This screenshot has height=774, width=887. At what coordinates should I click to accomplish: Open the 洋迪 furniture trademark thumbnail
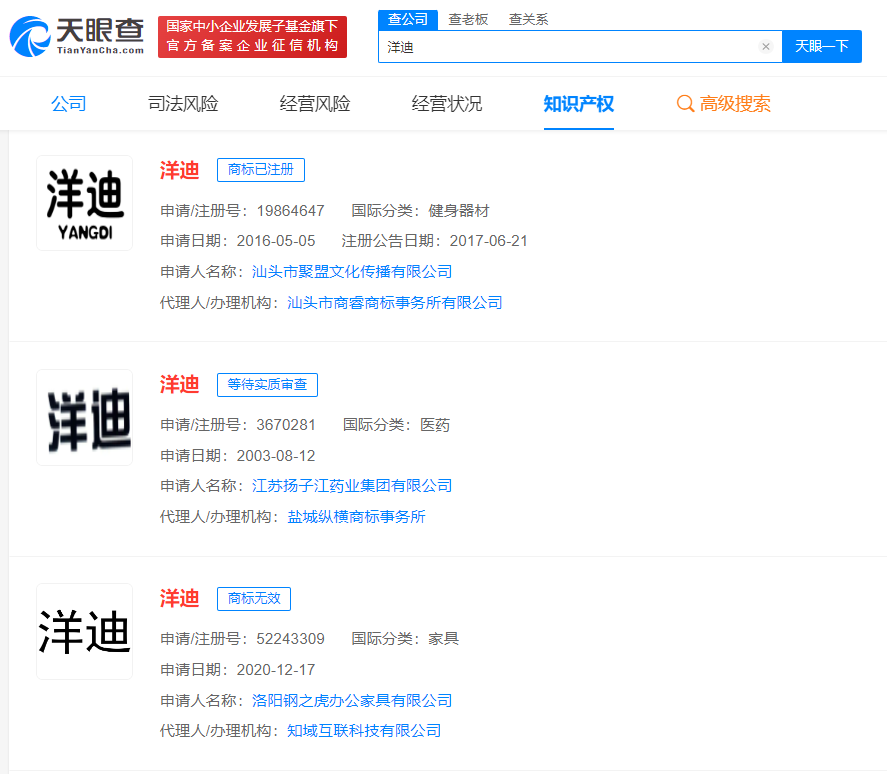click(x=84, y=631)
